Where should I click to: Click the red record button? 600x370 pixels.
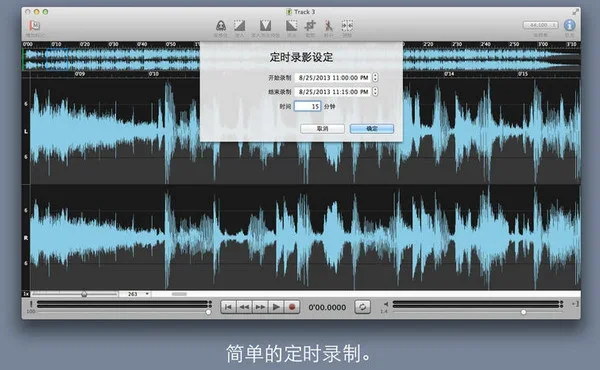pos(292,307)
